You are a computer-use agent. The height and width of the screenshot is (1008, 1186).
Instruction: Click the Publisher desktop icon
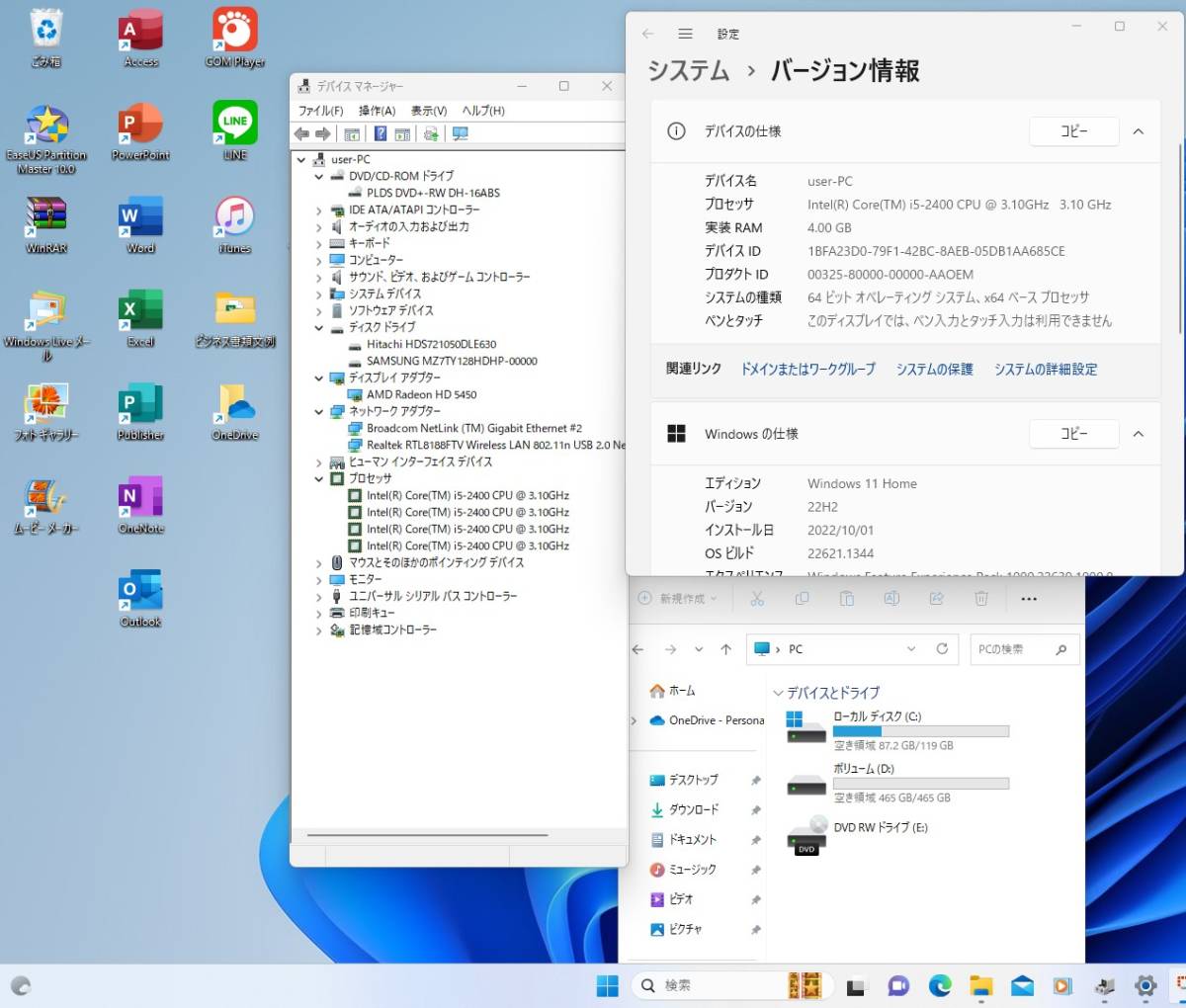click(x=141, y=411)
